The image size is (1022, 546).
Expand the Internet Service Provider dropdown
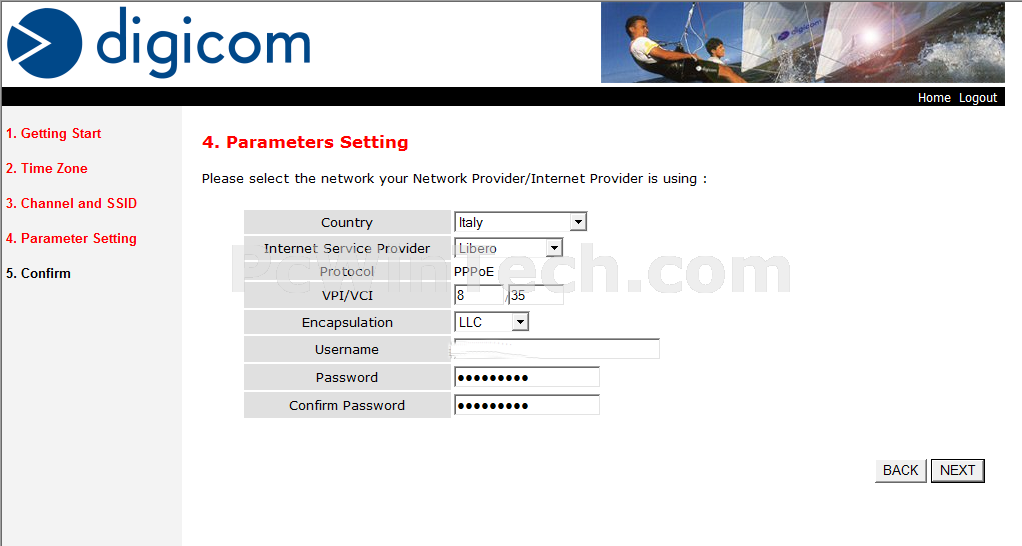coord(508,248)
